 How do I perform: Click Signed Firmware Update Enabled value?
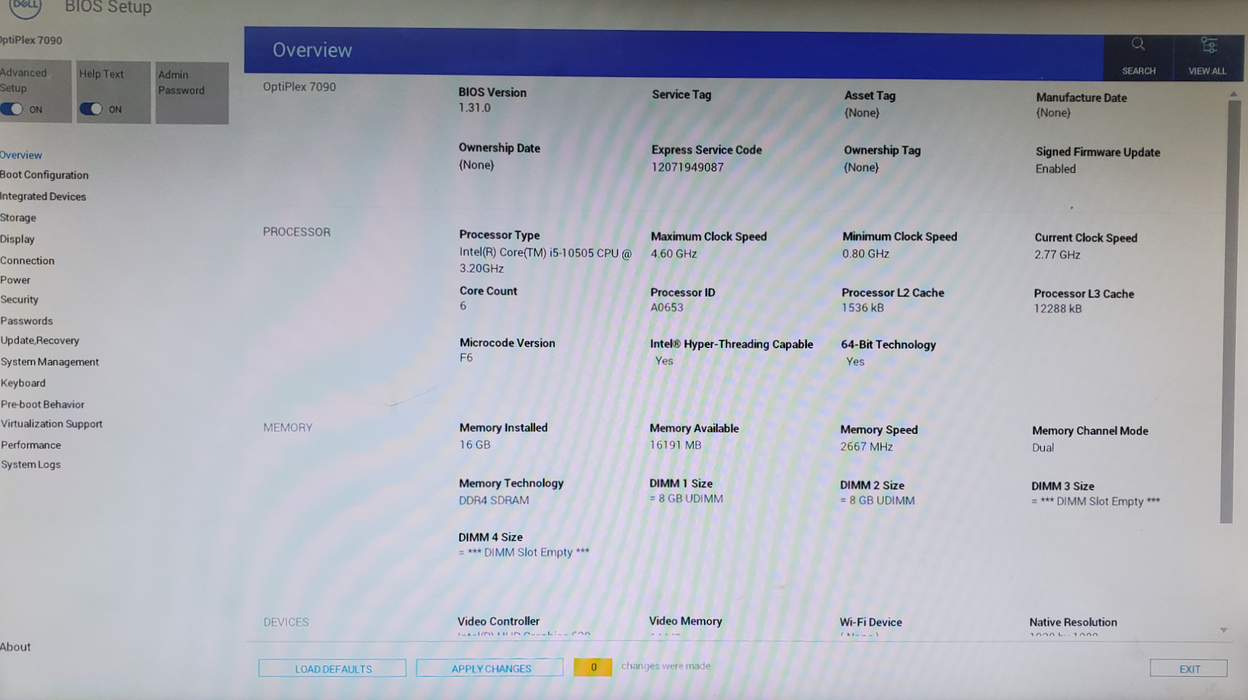point(1056,169)
